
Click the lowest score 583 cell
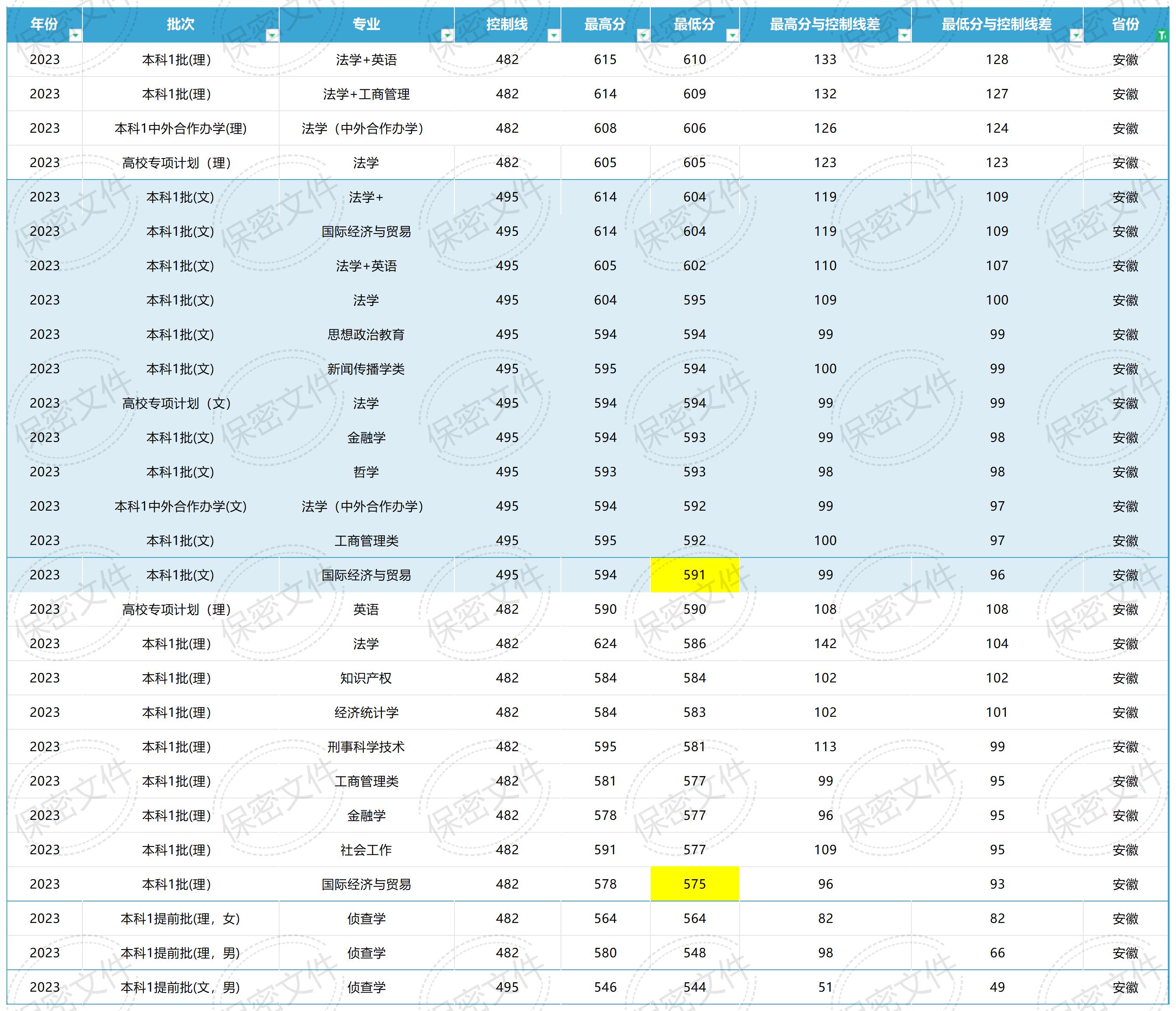(x=695, y=713)
